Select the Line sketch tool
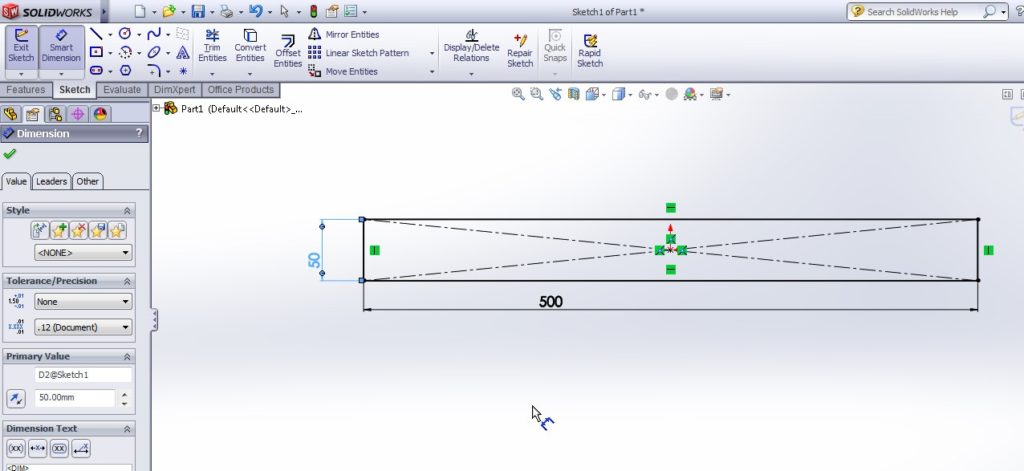1024x471 pixels. click(96, 34)
